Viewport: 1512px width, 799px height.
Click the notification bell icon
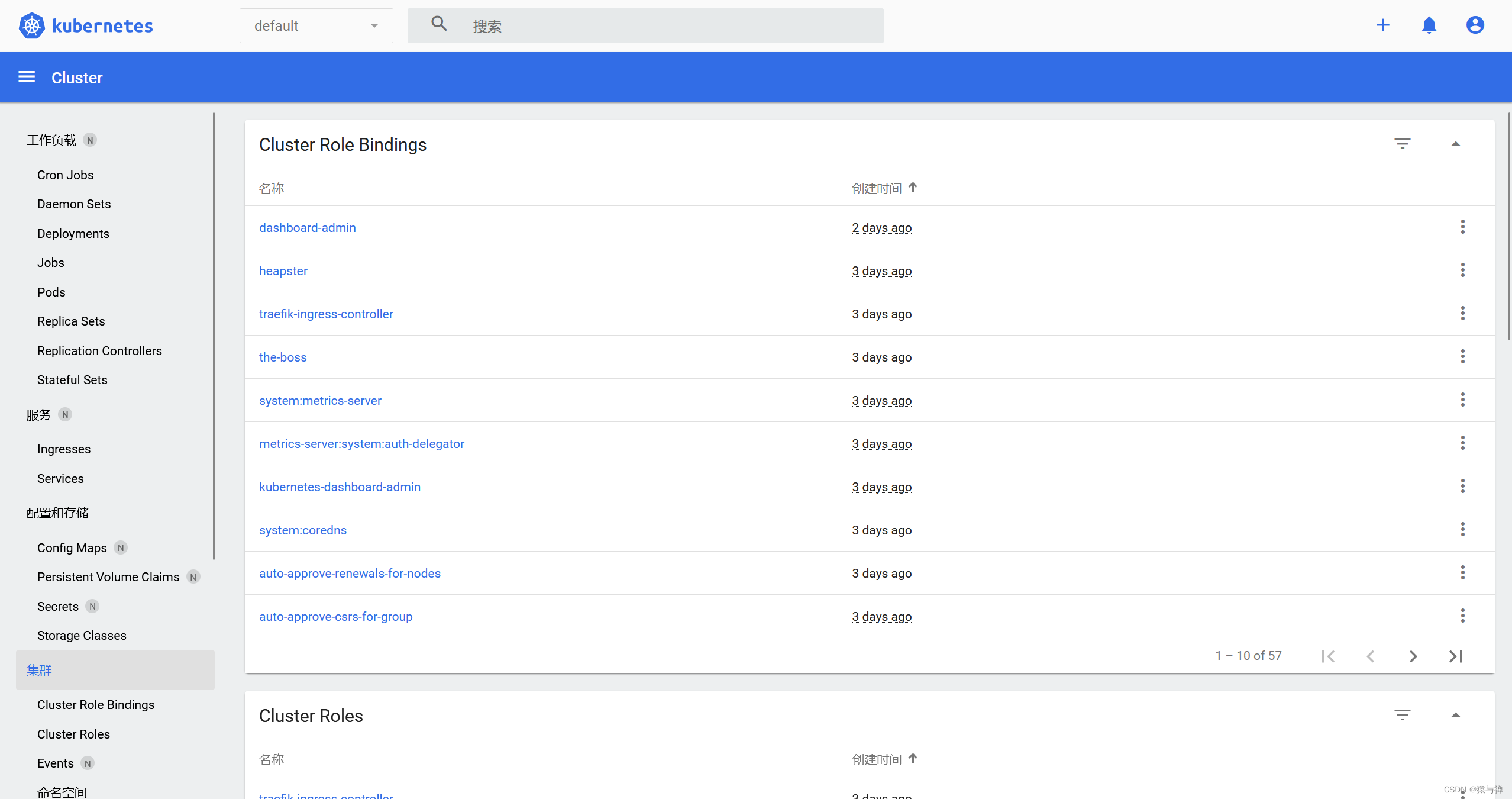(x=1428, y=26)
